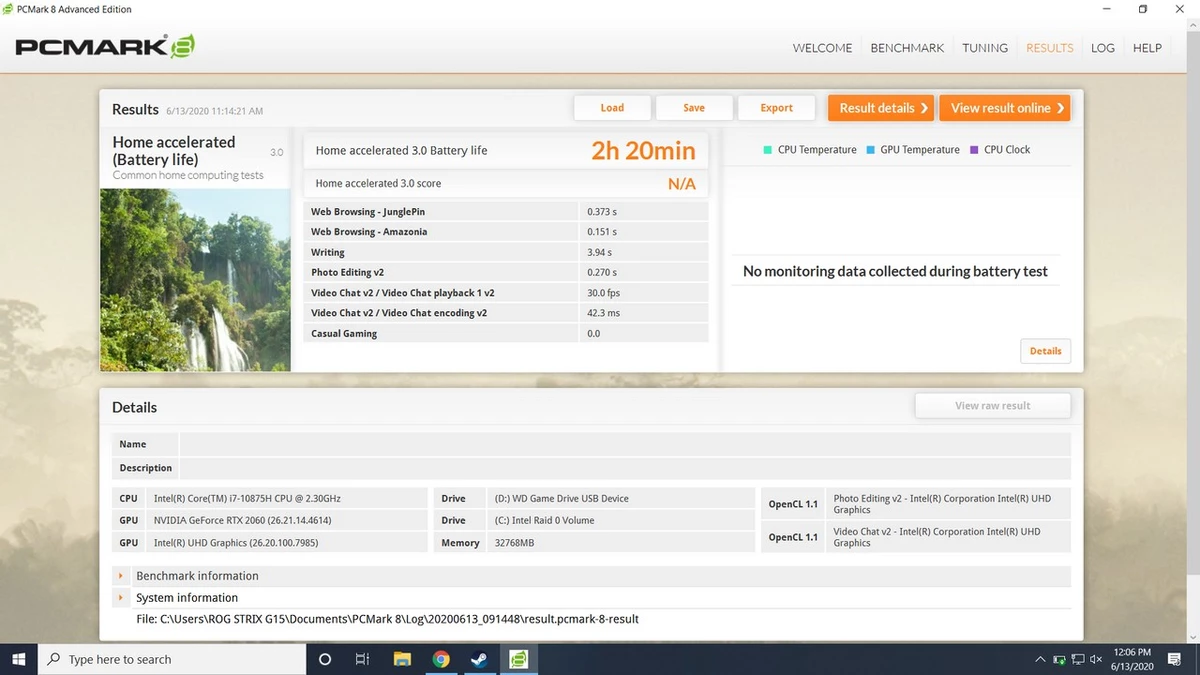Select the Results tab
This screenshot has height=675, width=1200.
click(x=1049, y=48)
